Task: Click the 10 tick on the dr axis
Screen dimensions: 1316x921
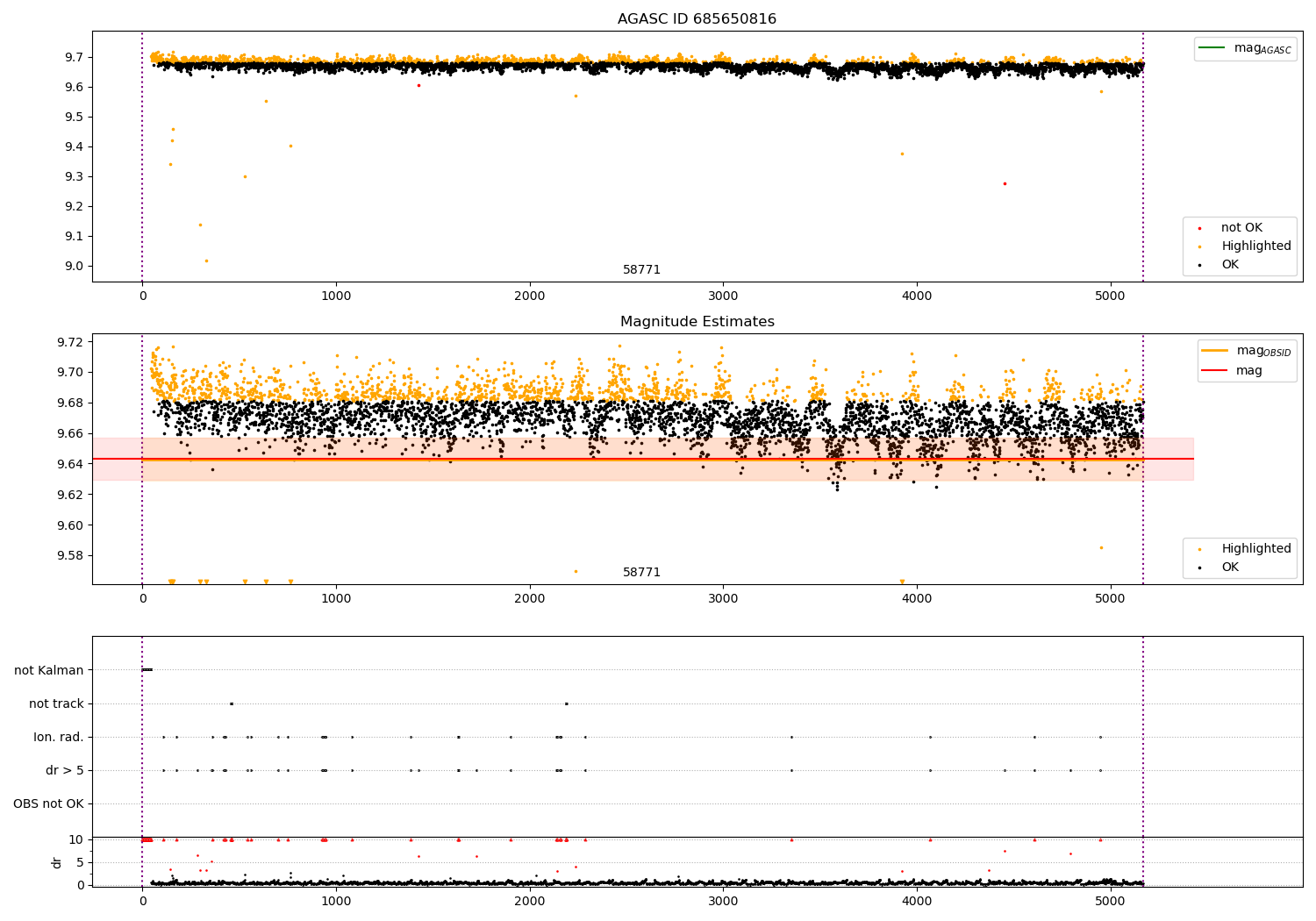Action: (x=77, y=840)
